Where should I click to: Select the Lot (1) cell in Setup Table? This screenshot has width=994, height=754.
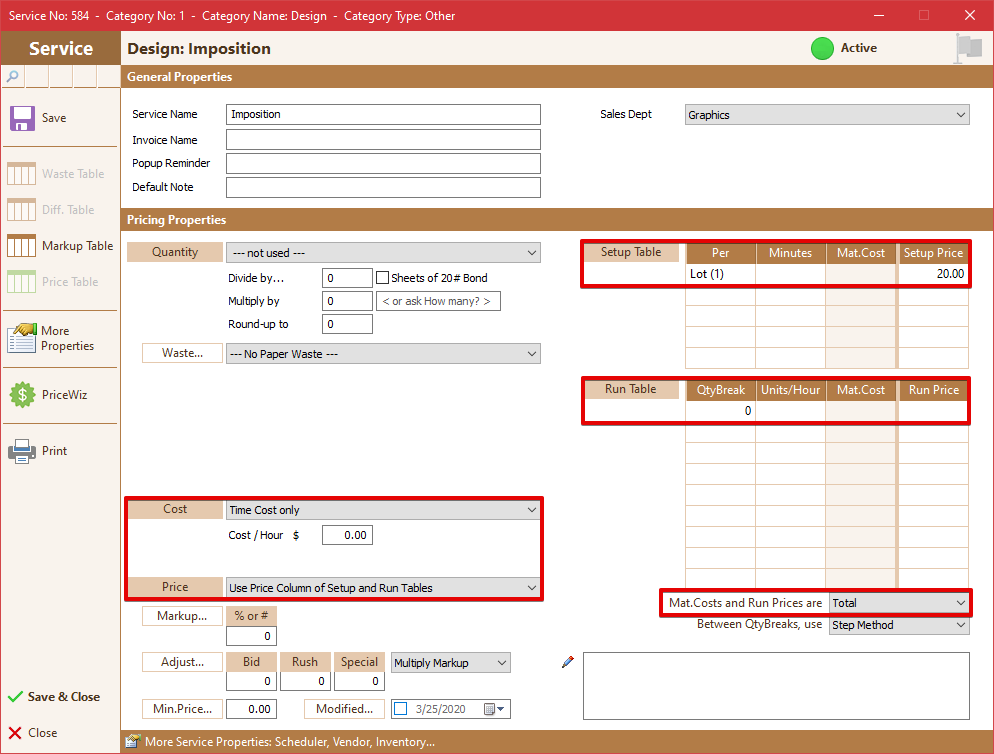[720, 274]
